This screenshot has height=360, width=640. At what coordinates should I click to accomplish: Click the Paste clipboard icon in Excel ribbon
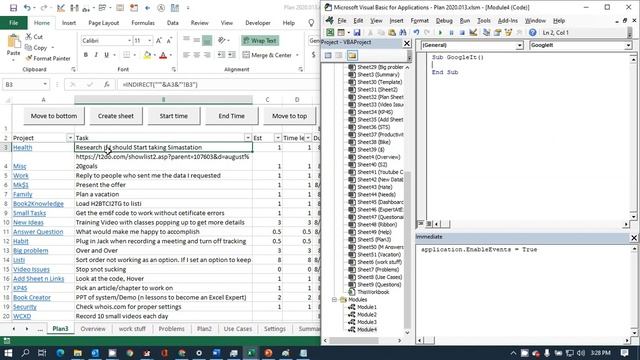coord(13,41)
